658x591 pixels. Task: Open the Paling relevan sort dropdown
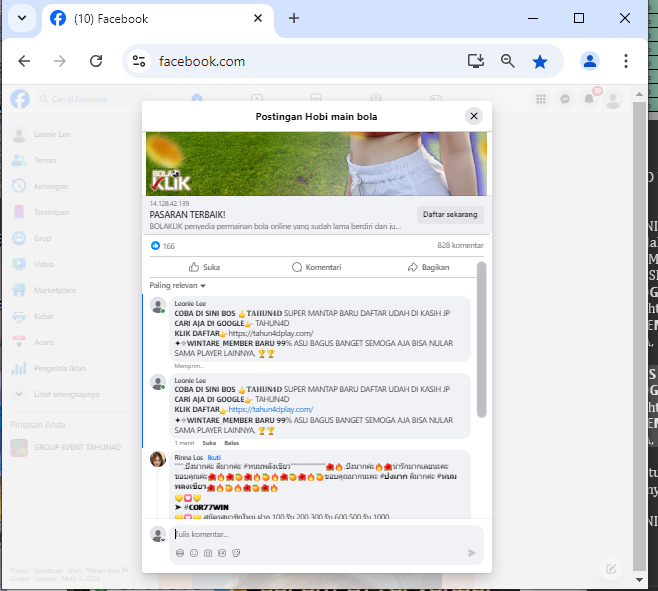178,285
